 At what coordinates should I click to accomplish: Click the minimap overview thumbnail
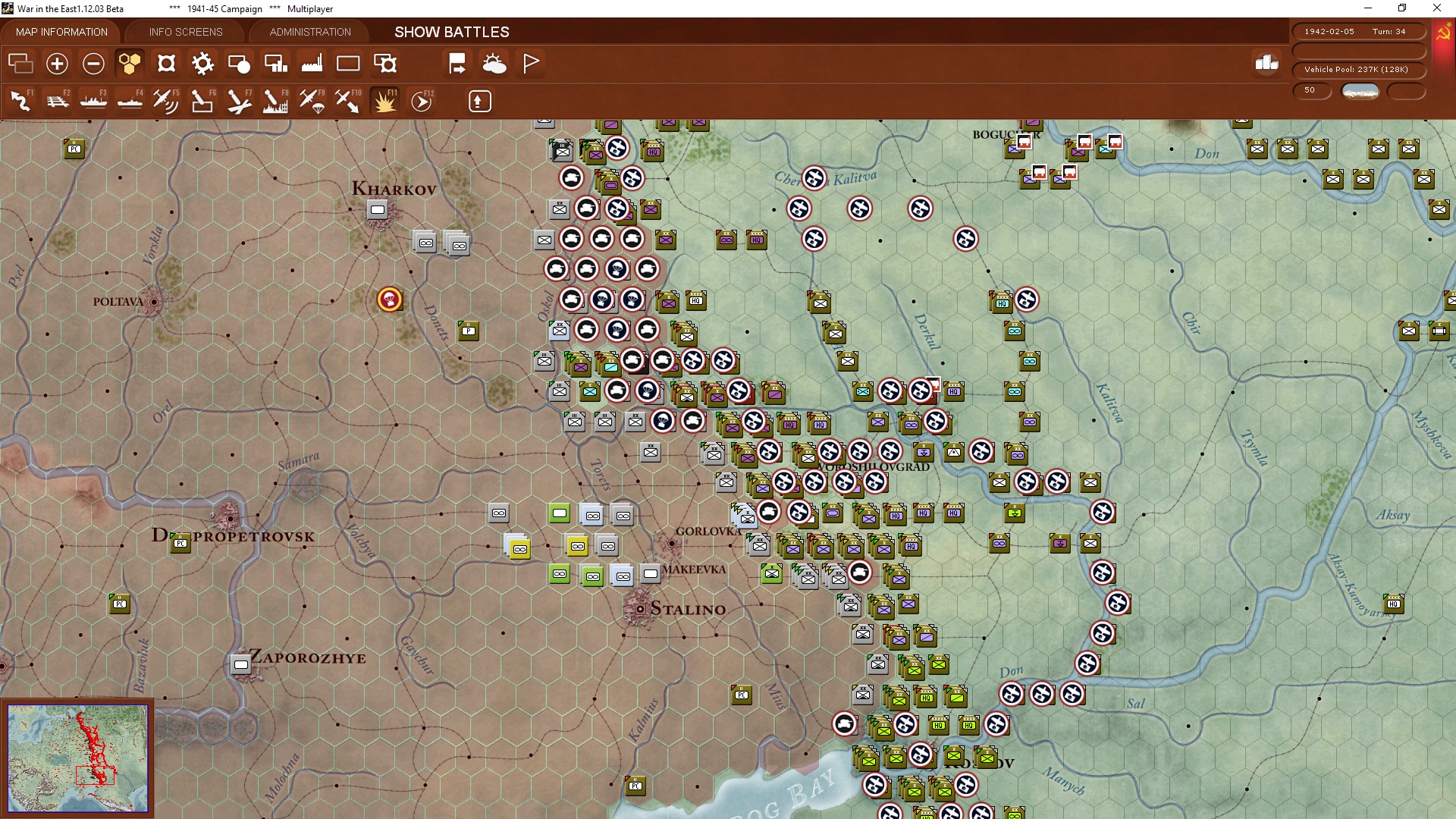tap(78, 758)
